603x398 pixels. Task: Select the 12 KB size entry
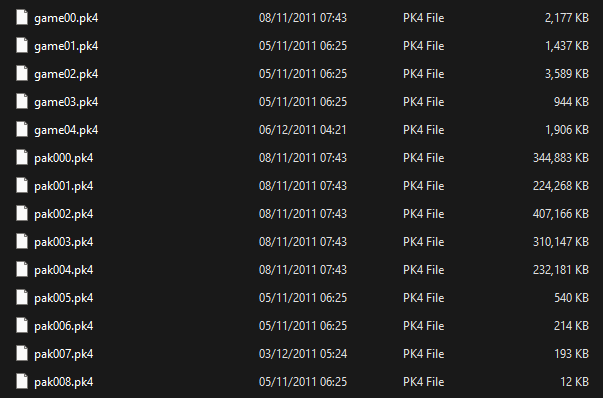pyautogui.click(x=575, y=382)
